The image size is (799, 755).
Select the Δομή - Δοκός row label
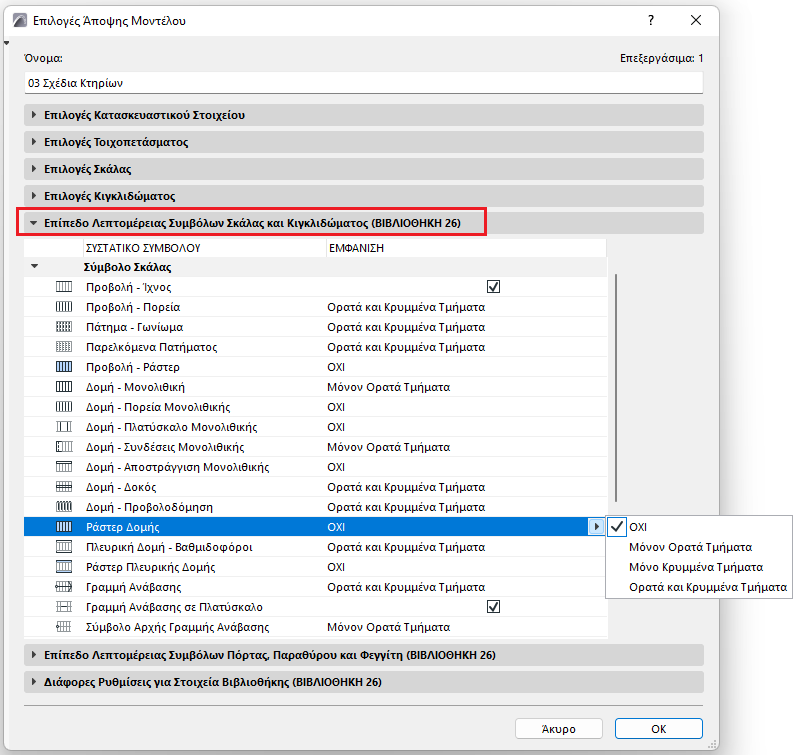point(121,487)
